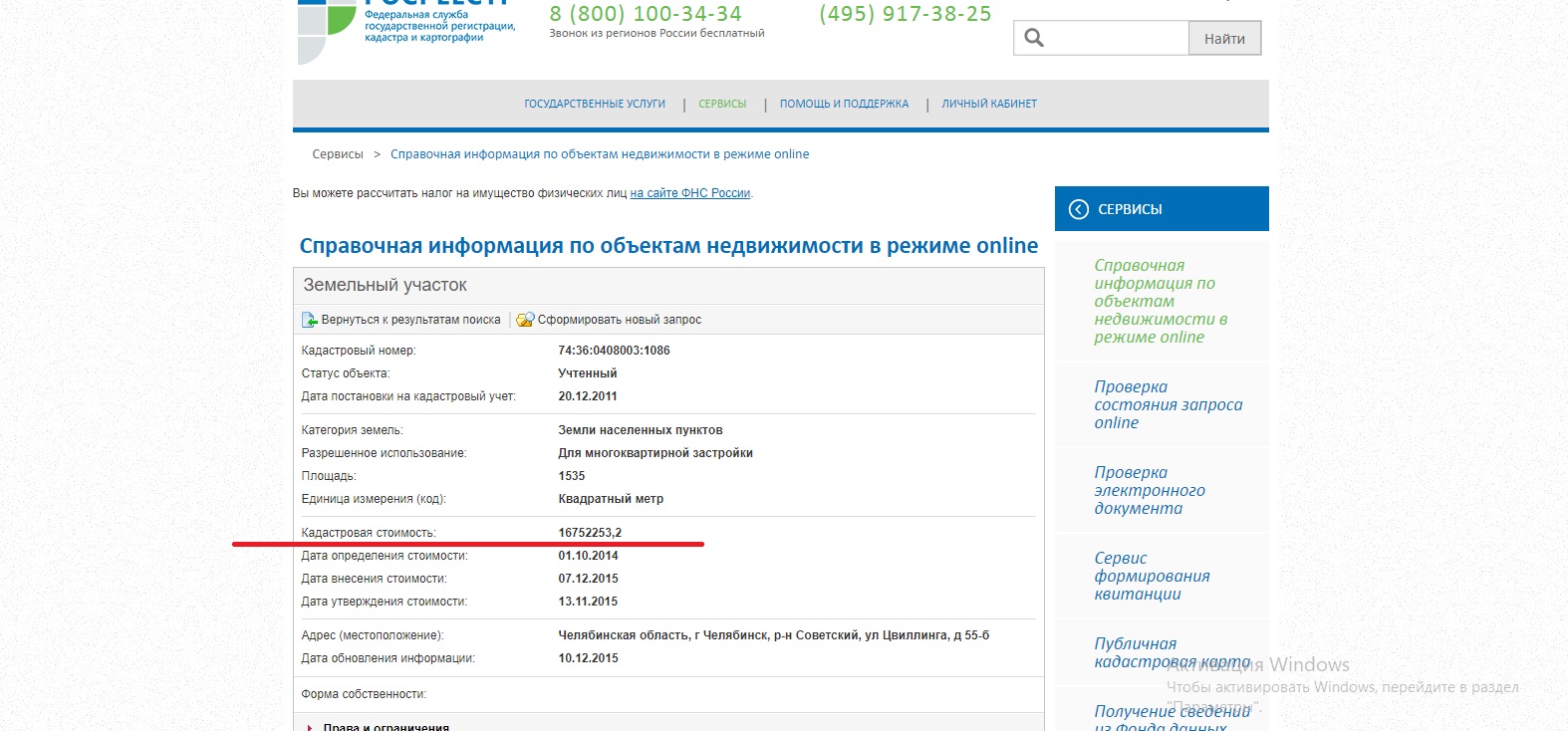Click phone number 8 (800) 100-34-34
The image size is (1568, 731).
click(x=646, y=14)
